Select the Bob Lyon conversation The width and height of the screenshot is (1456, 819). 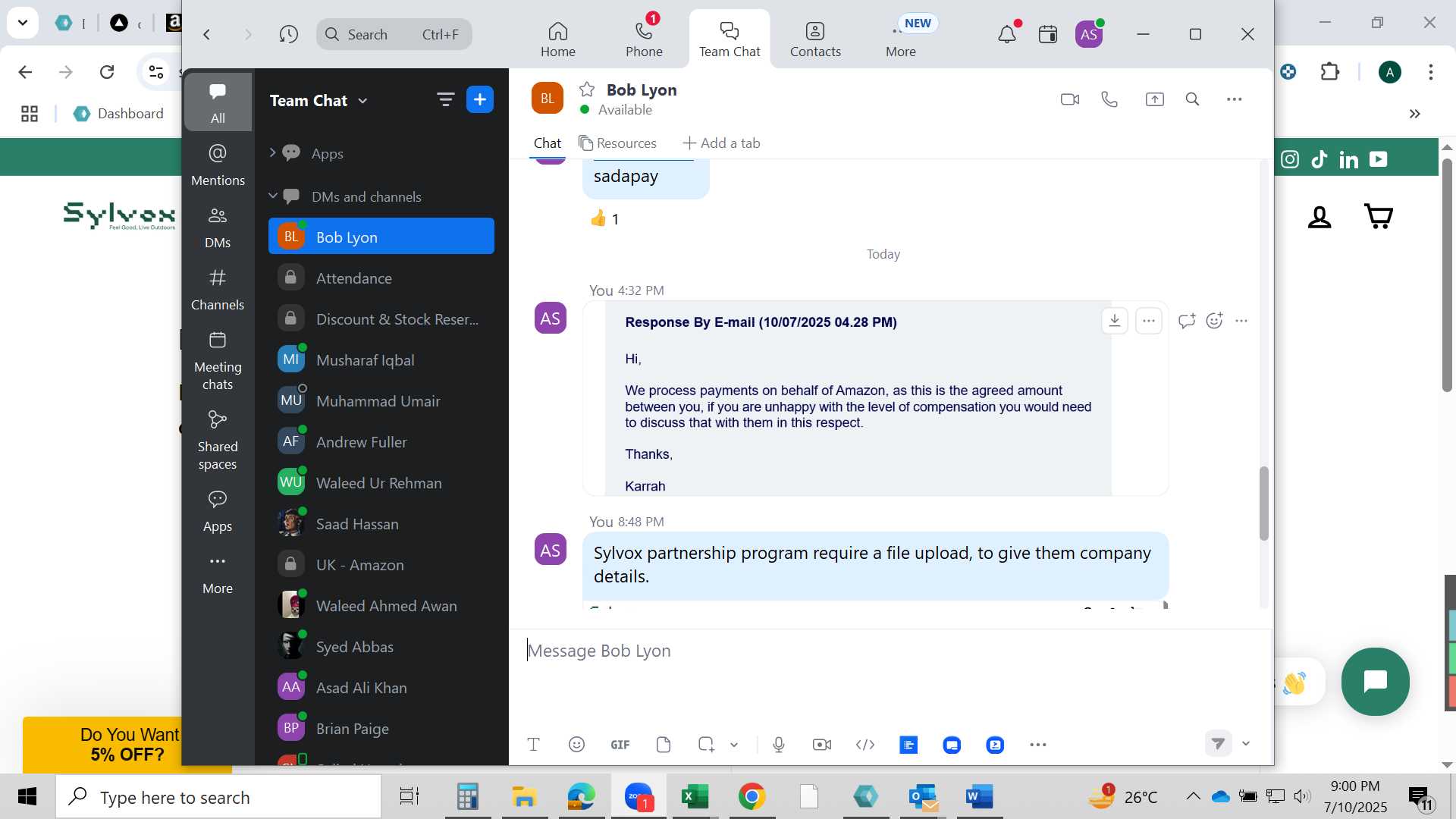(x=381, y=237)
